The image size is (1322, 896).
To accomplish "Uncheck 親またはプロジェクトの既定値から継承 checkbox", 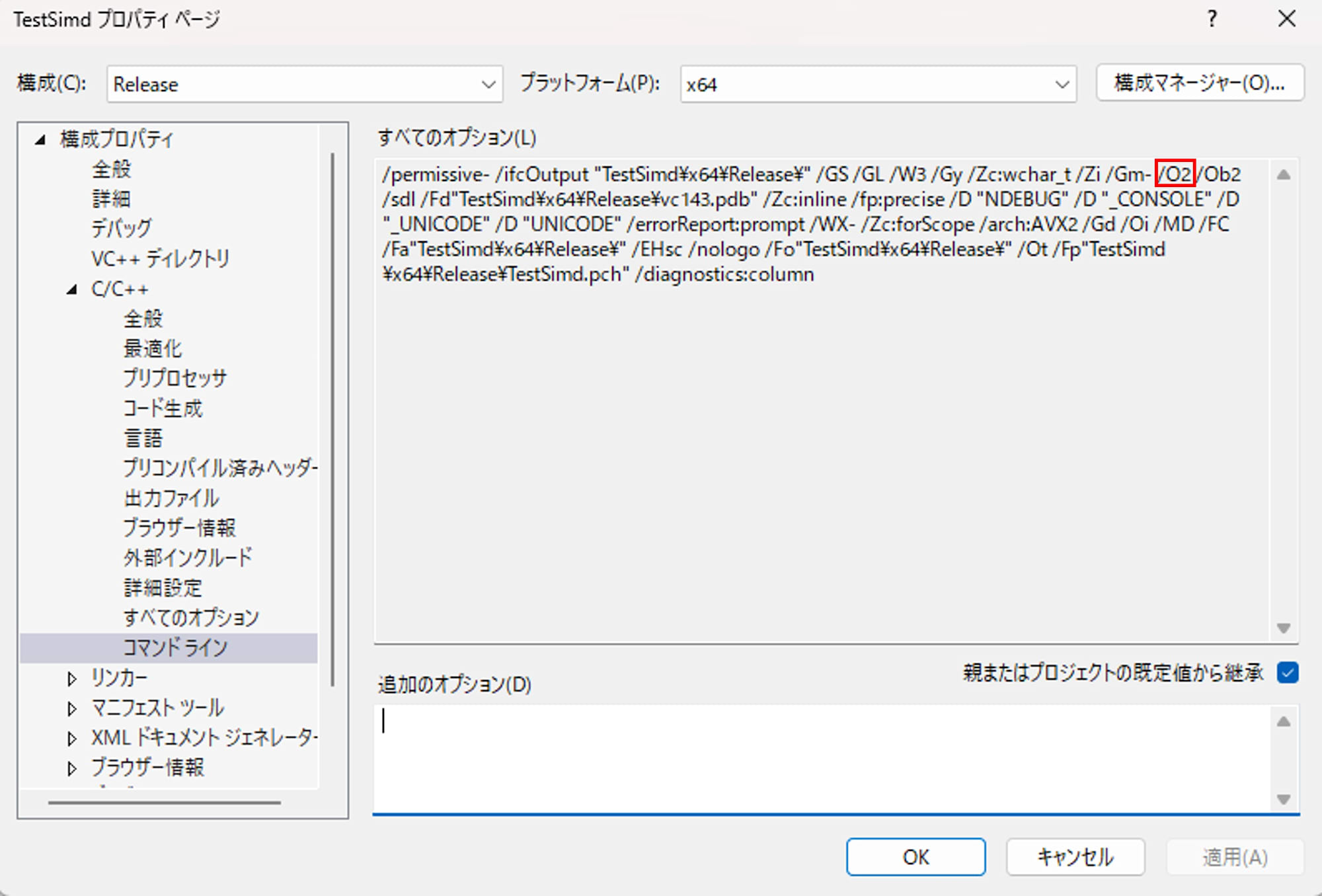I will click(x=1286, y=673).
